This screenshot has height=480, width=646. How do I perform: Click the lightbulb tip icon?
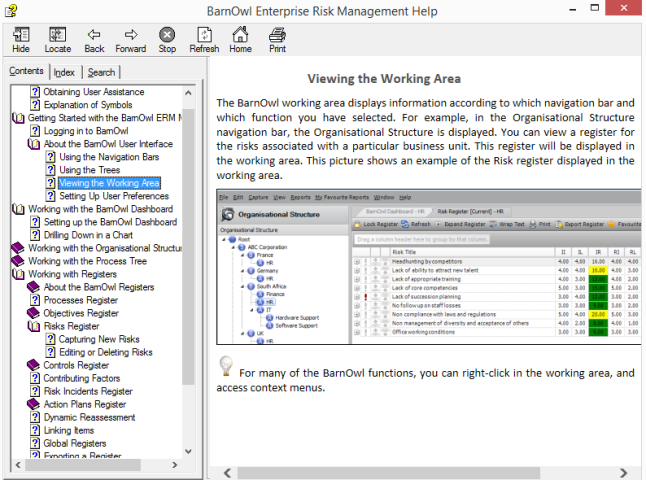point(226,366)
